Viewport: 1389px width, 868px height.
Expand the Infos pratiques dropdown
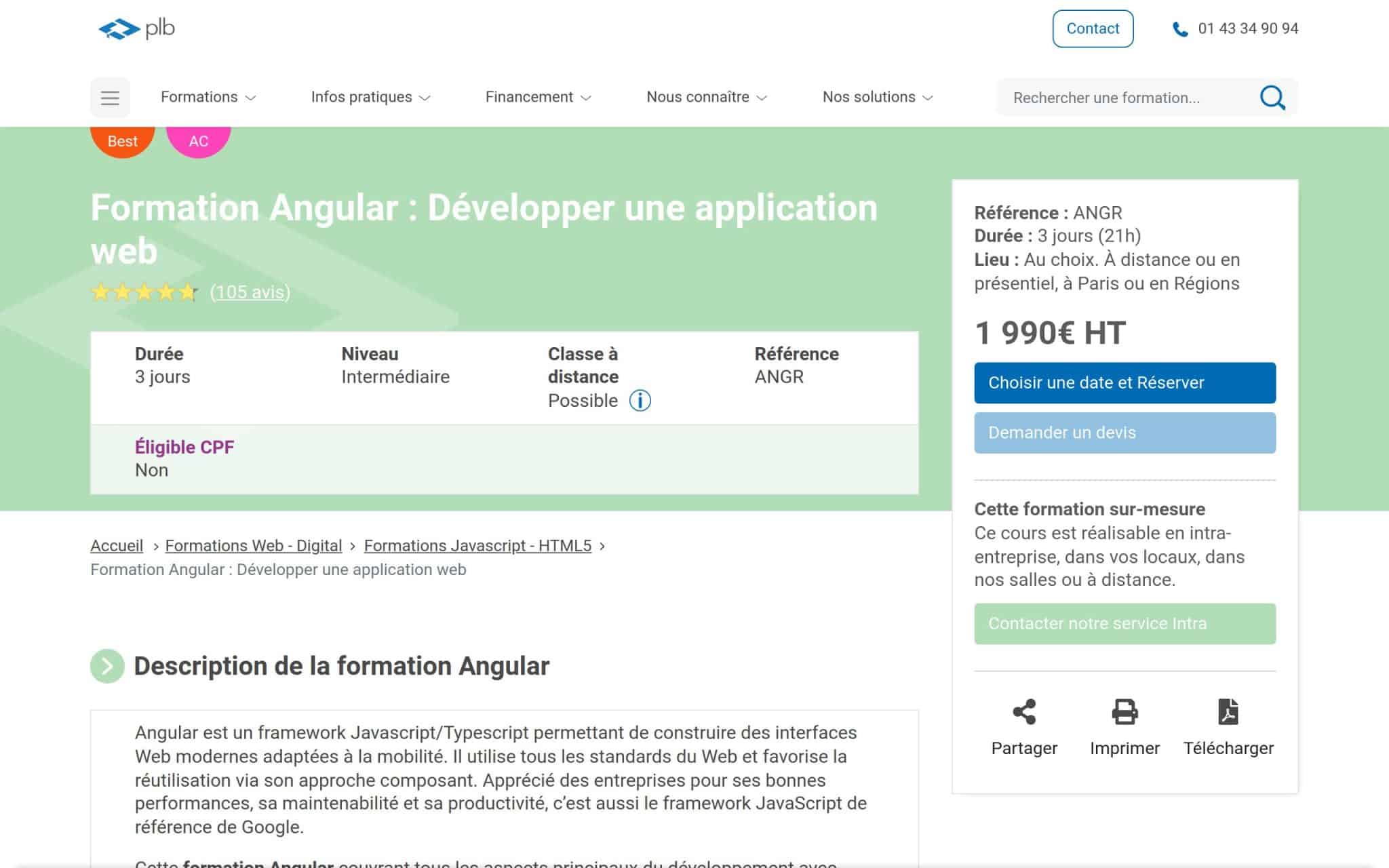tap(370, 97)
